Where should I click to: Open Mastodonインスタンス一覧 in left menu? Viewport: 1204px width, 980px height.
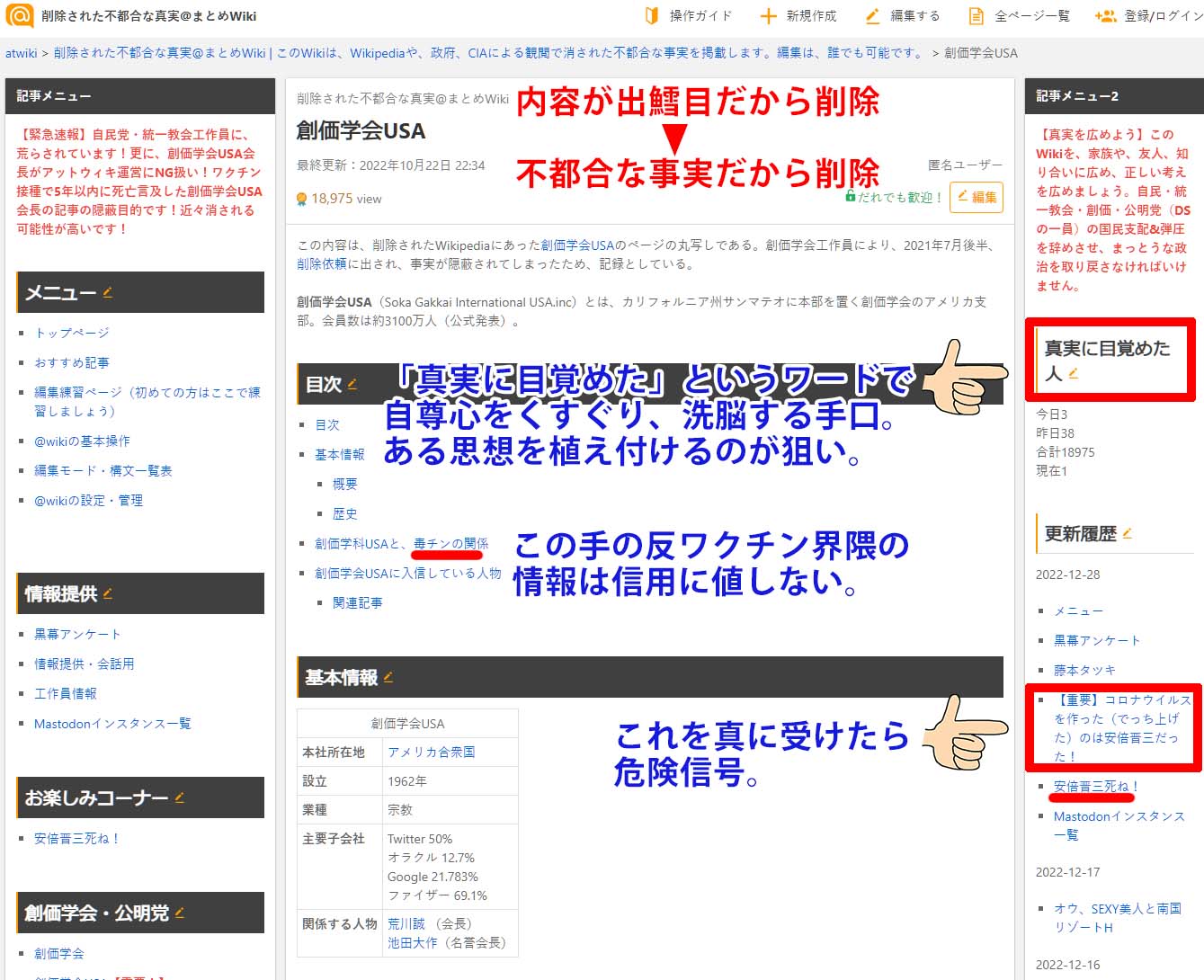click(112, 723)
